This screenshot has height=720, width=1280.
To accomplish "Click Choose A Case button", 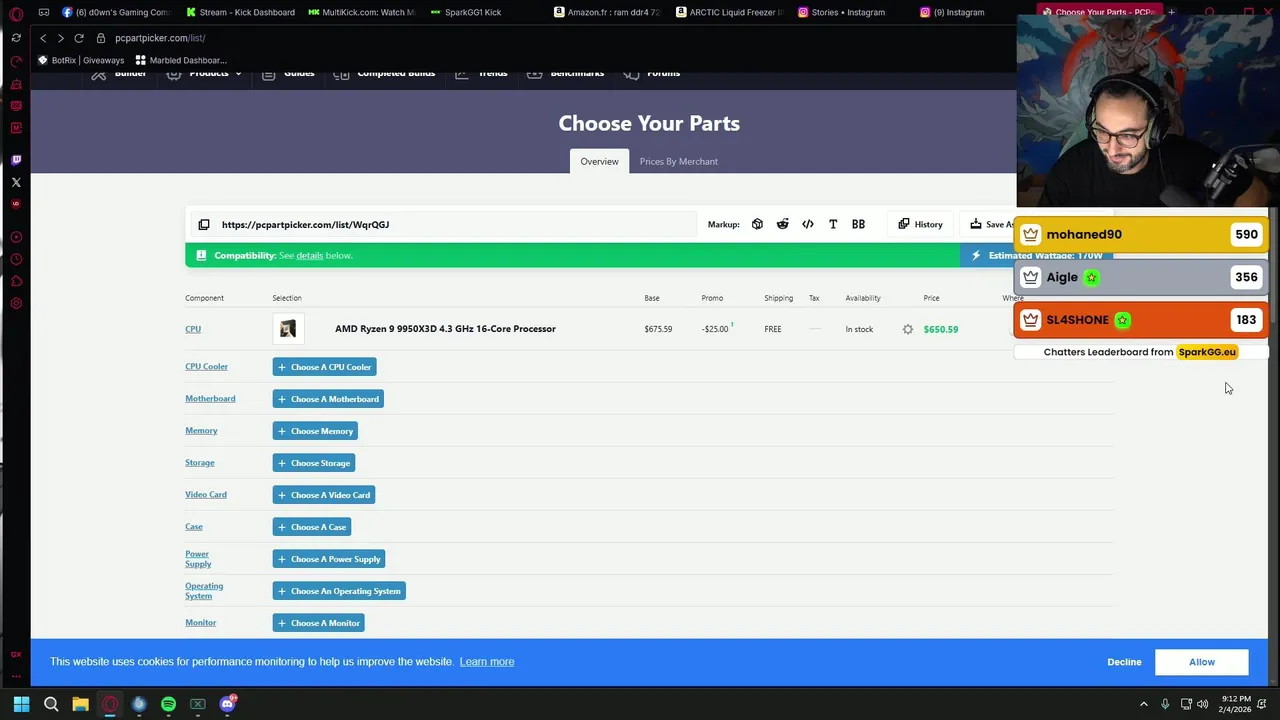I will [x=312, y=527].
